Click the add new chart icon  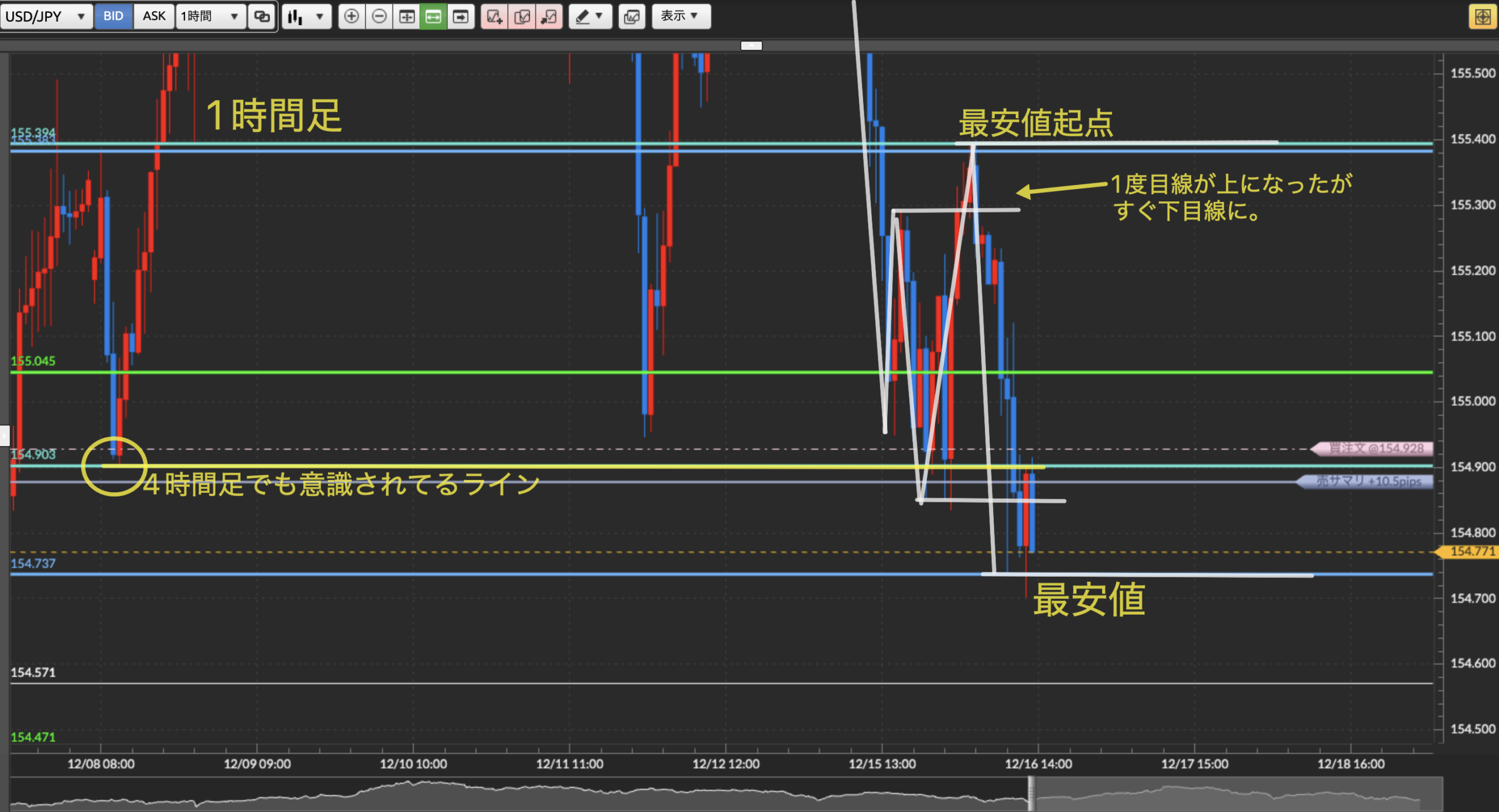494,16
